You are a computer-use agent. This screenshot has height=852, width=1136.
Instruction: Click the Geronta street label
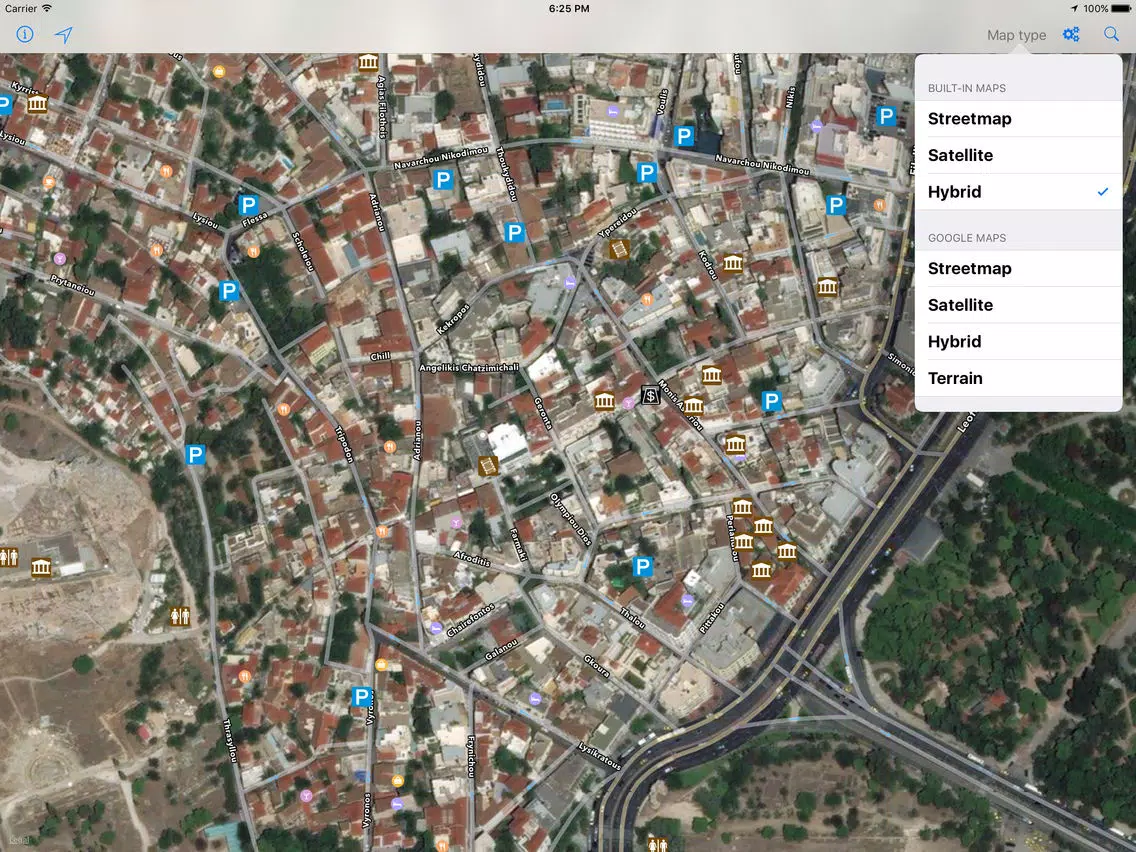[543, 414]
